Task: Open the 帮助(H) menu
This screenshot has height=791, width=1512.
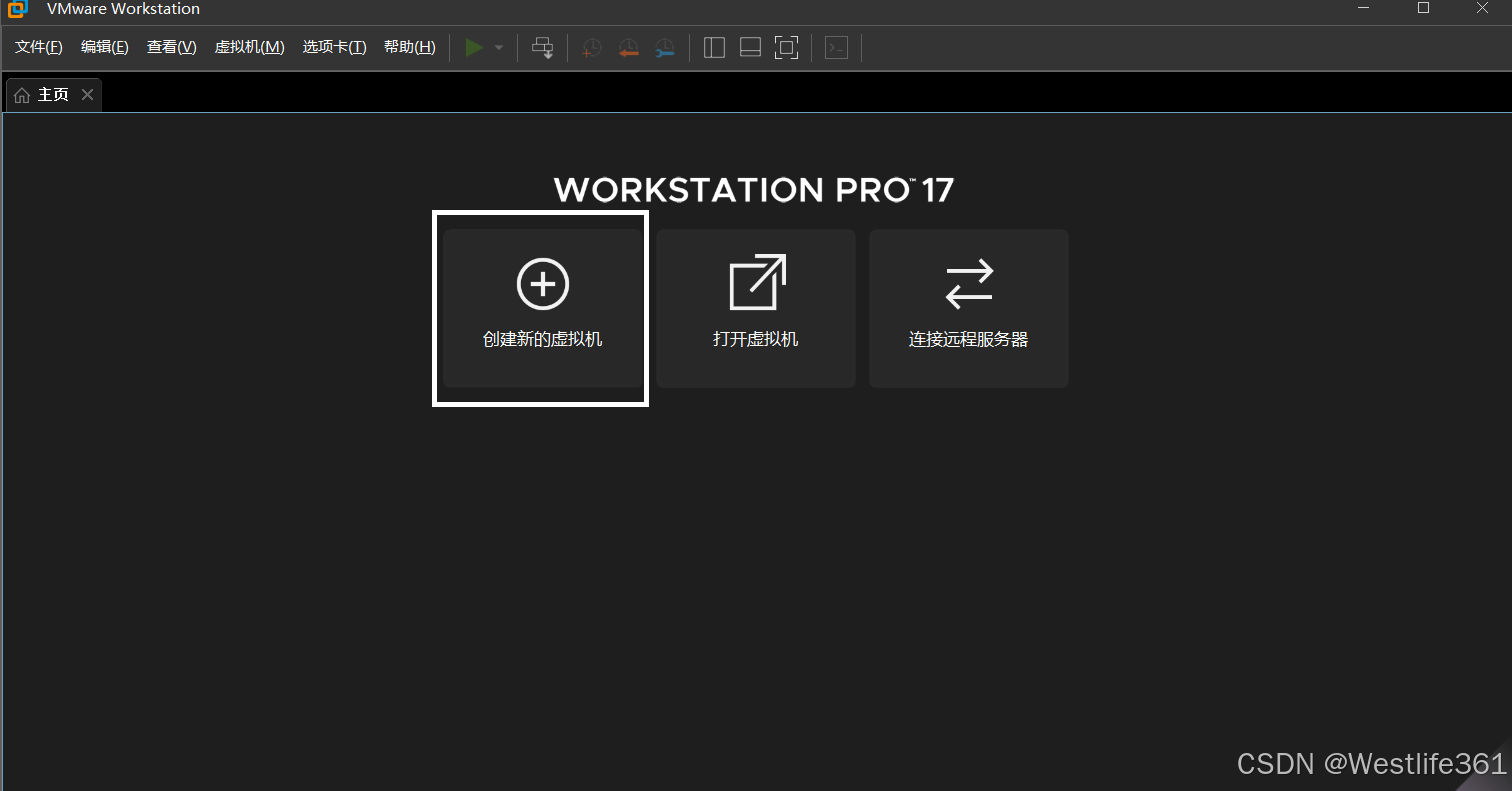Action: click(x=409, y=46)
